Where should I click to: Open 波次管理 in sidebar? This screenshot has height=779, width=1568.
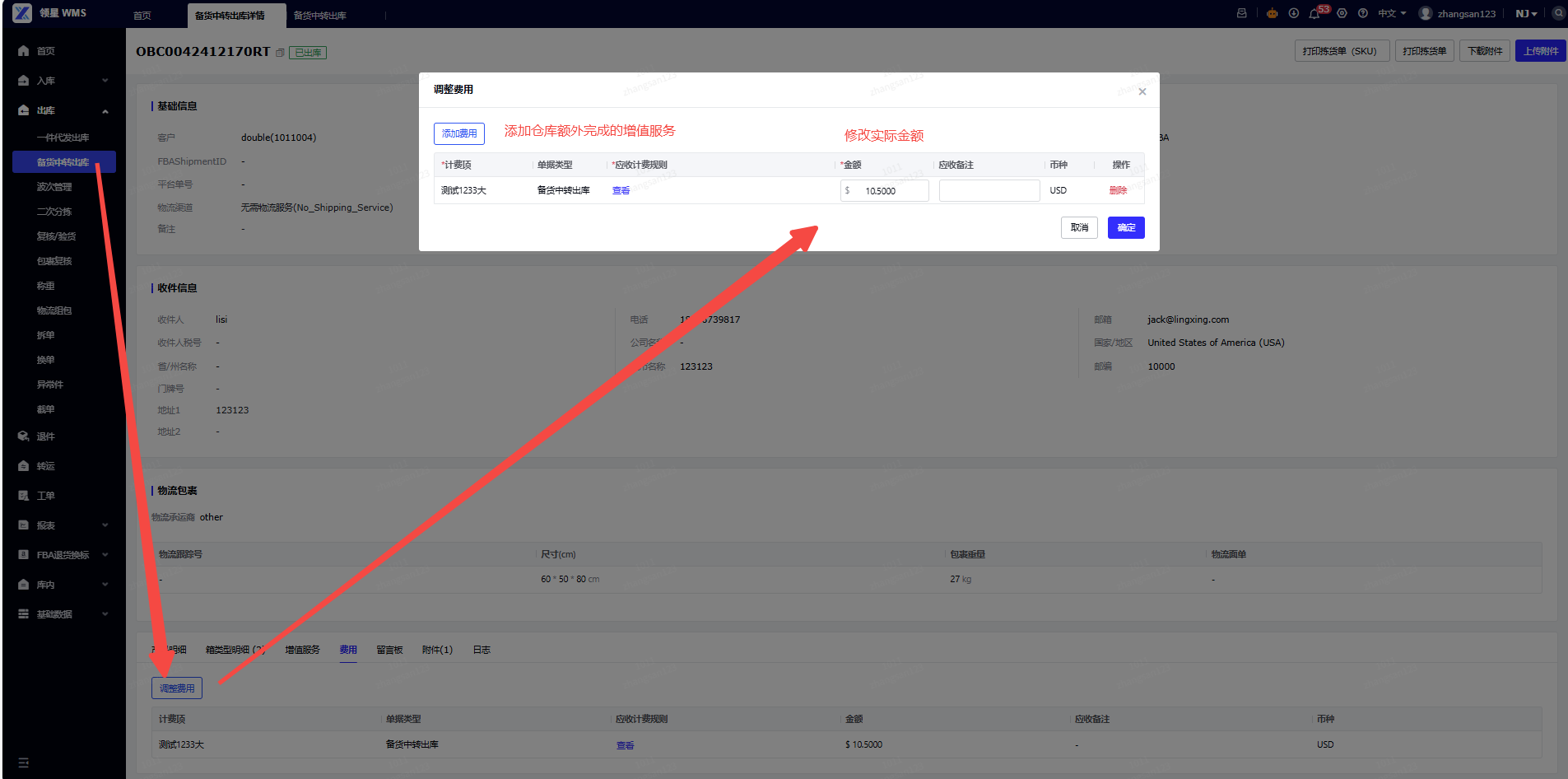click(x=54, y=187)
